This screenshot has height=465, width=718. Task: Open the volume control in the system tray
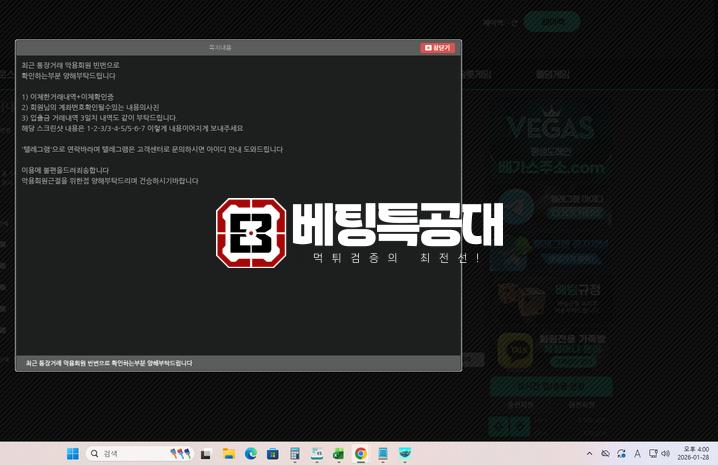(665, 454)
